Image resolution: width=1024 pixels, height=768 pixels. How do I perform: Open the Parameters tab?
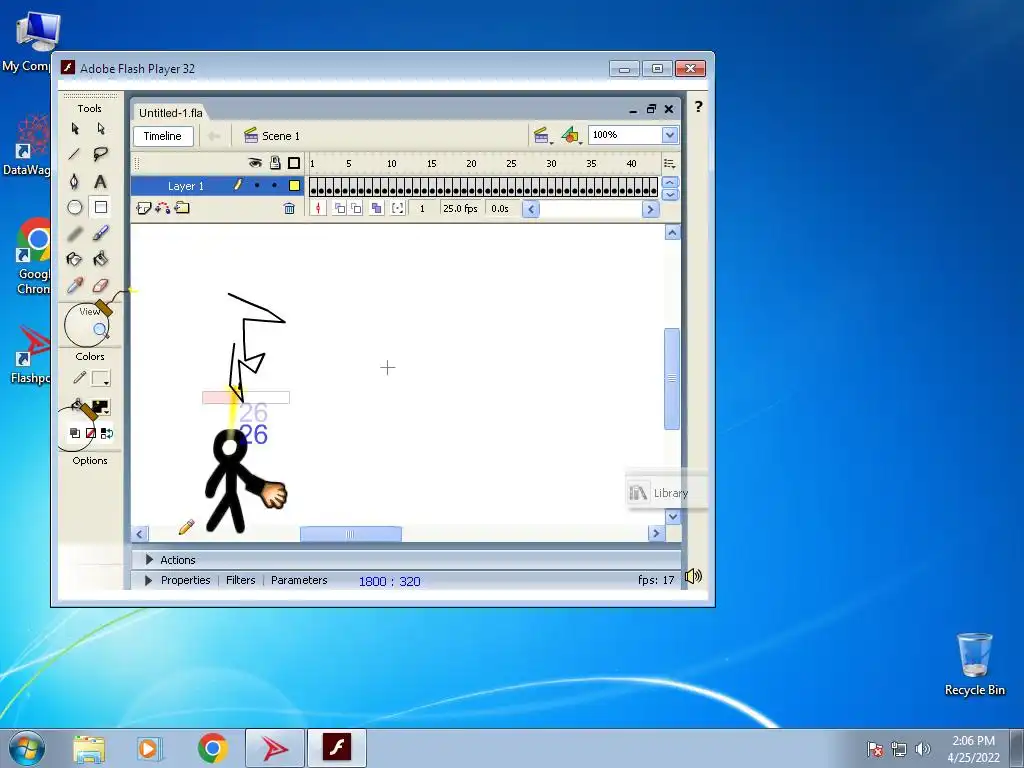pyautogui.click(x=299, y=580)
